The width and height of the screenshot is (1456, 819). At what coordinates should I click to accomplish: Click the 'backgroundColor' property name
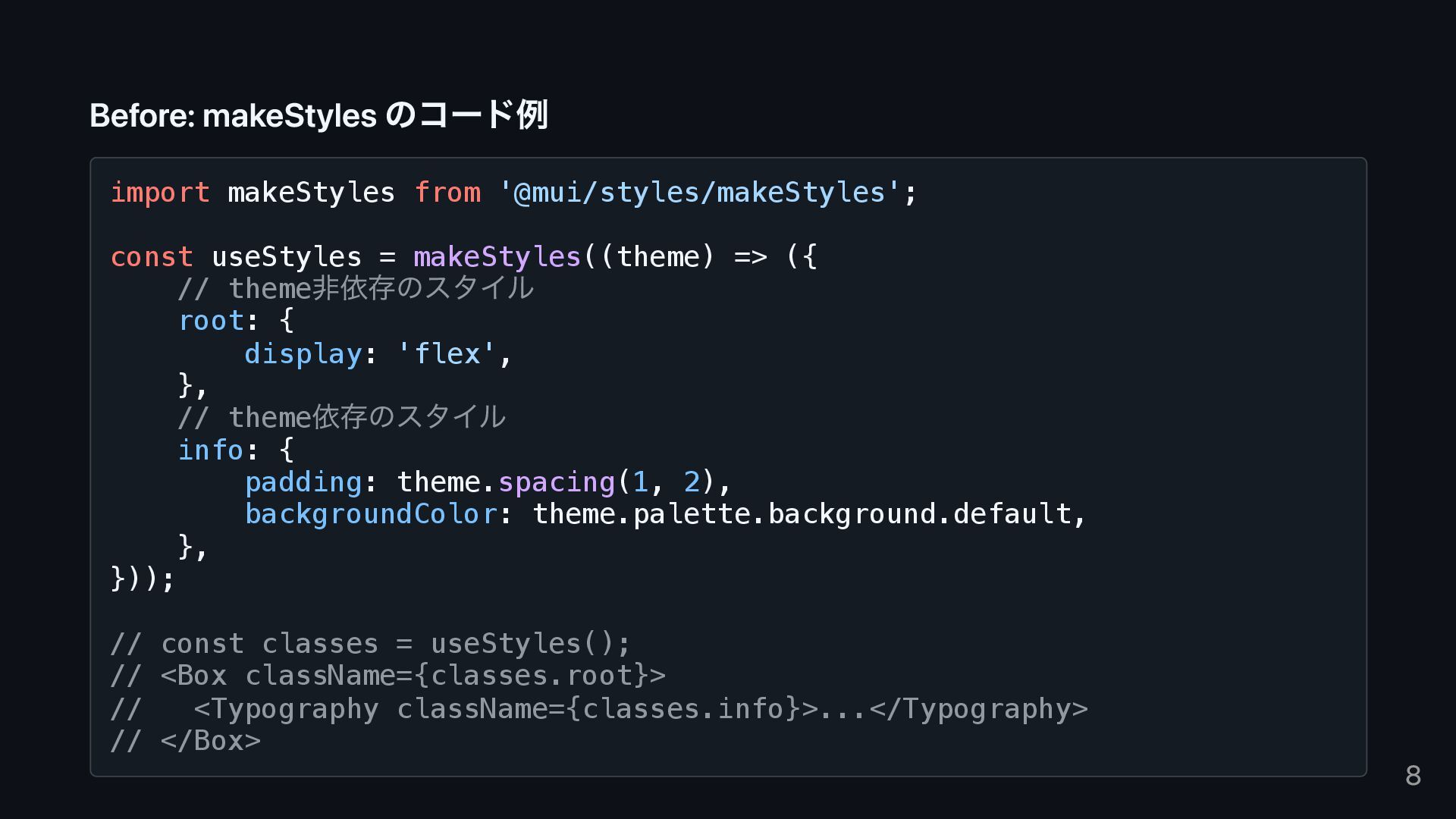point(371,514)
